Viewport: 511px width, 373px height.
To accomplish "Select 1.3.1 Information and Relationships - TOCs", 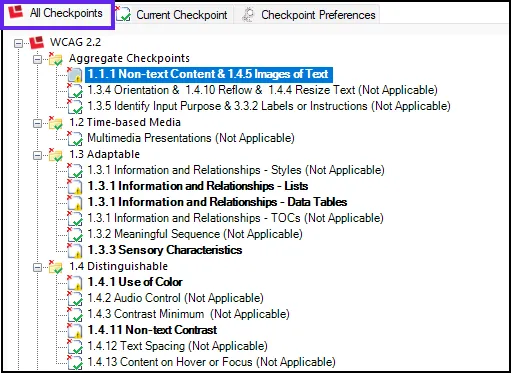I will pos(235,218).
